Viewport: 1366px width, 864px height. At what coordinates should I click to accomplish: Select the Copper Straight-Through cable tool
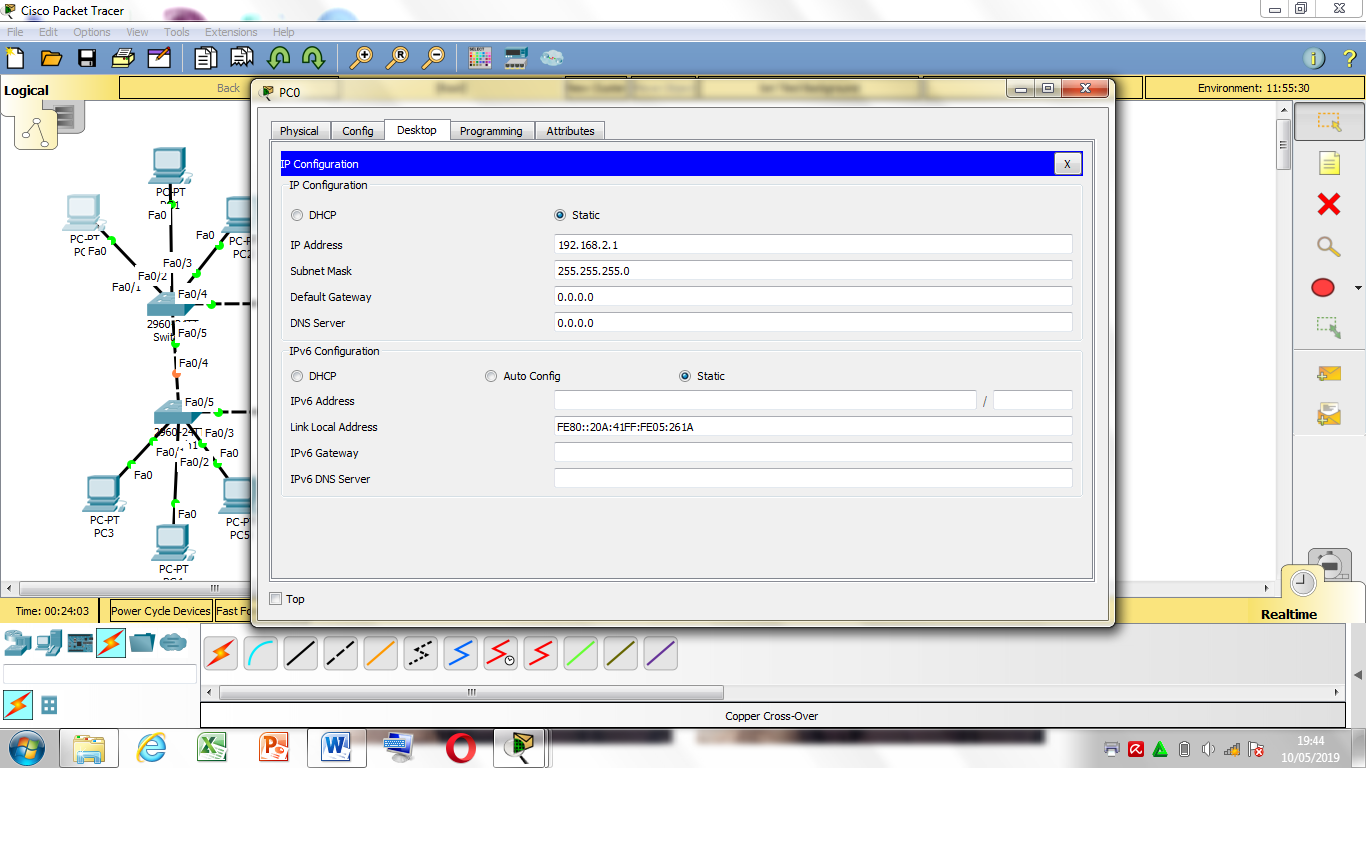300,653
